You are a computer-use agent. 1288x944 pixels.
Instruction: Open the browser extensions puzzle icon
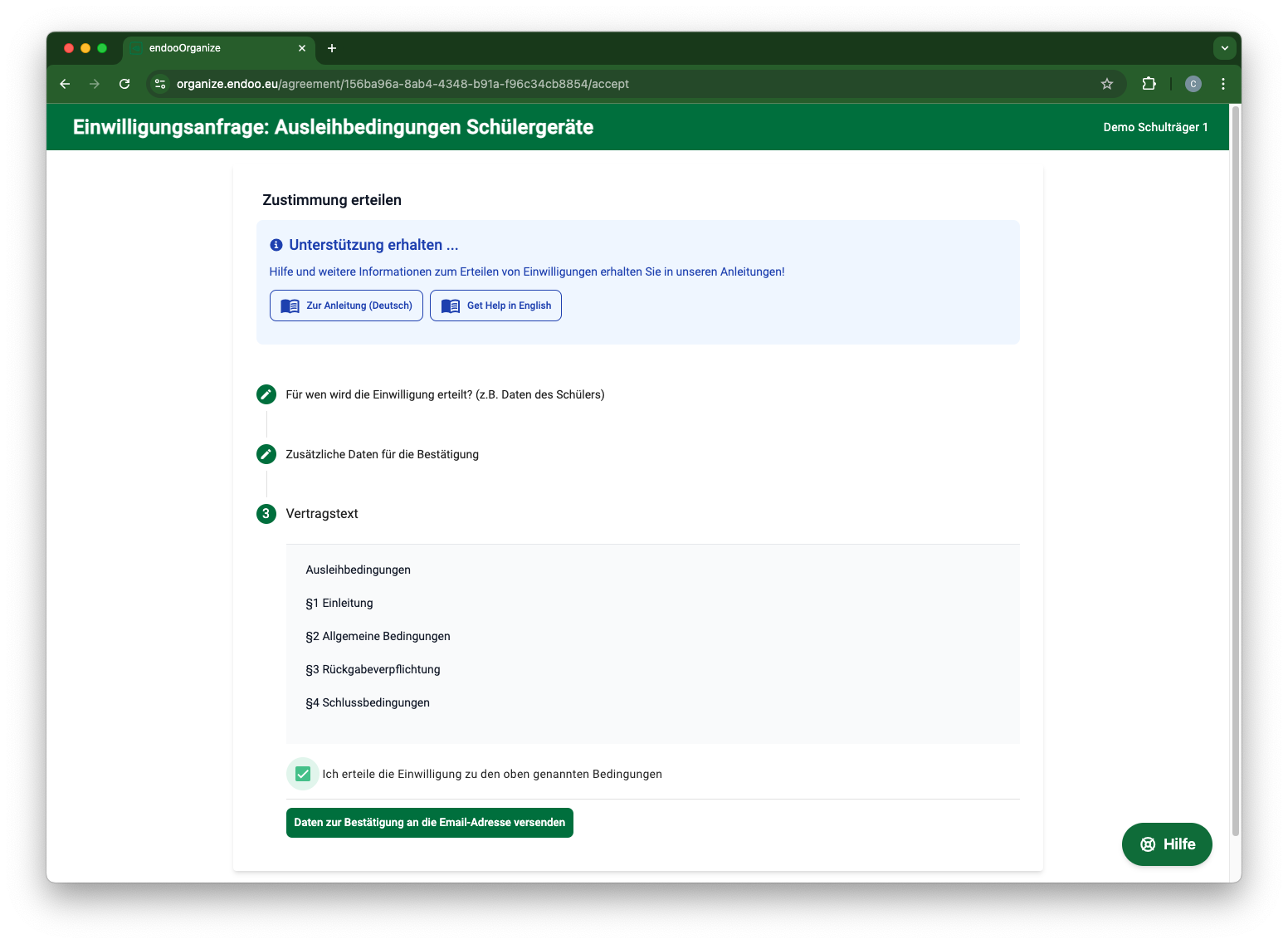click(1149, 84)
